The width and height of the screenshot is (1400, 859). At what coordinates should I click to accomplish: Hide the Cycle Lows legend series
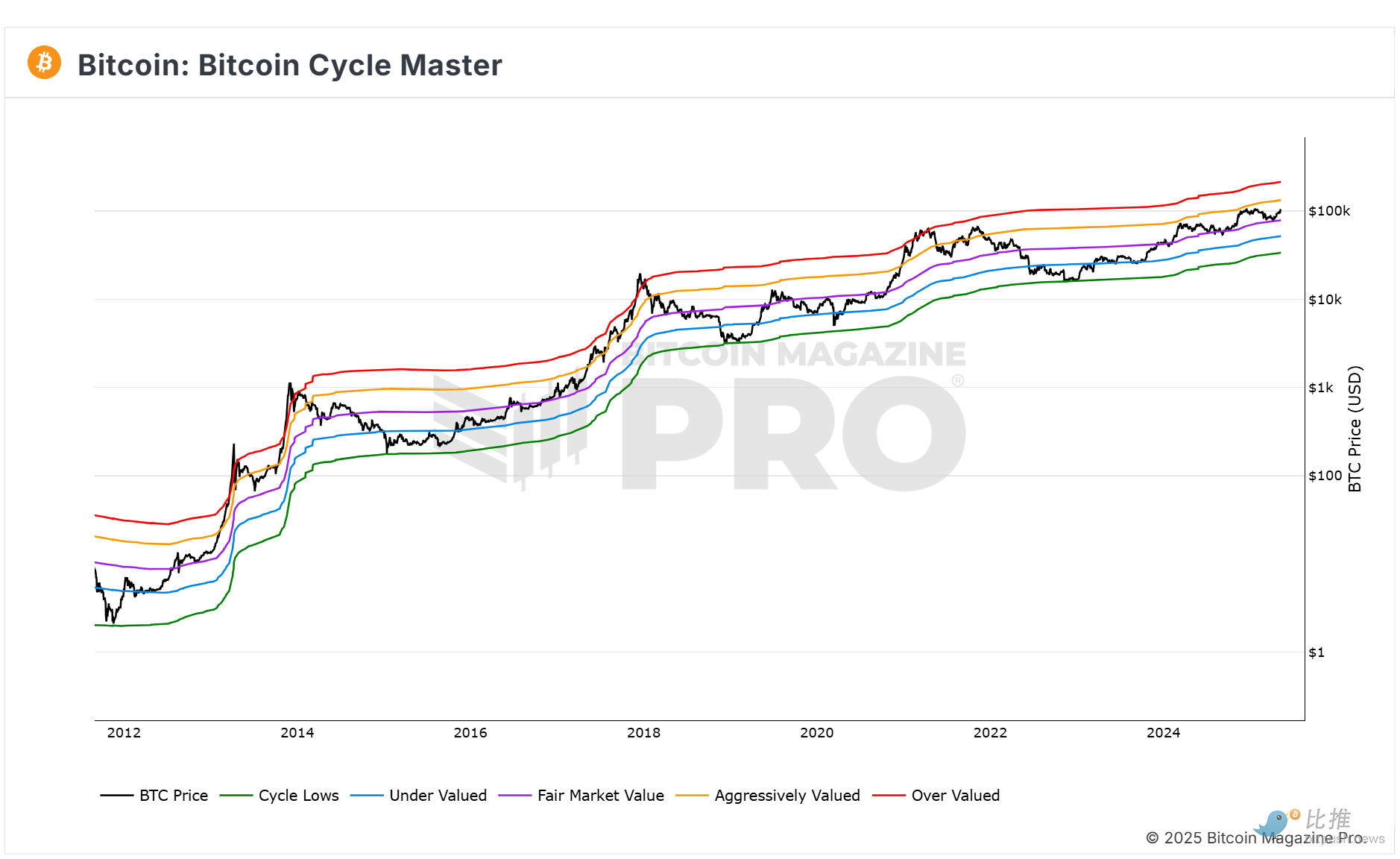(x=298, y=796)
